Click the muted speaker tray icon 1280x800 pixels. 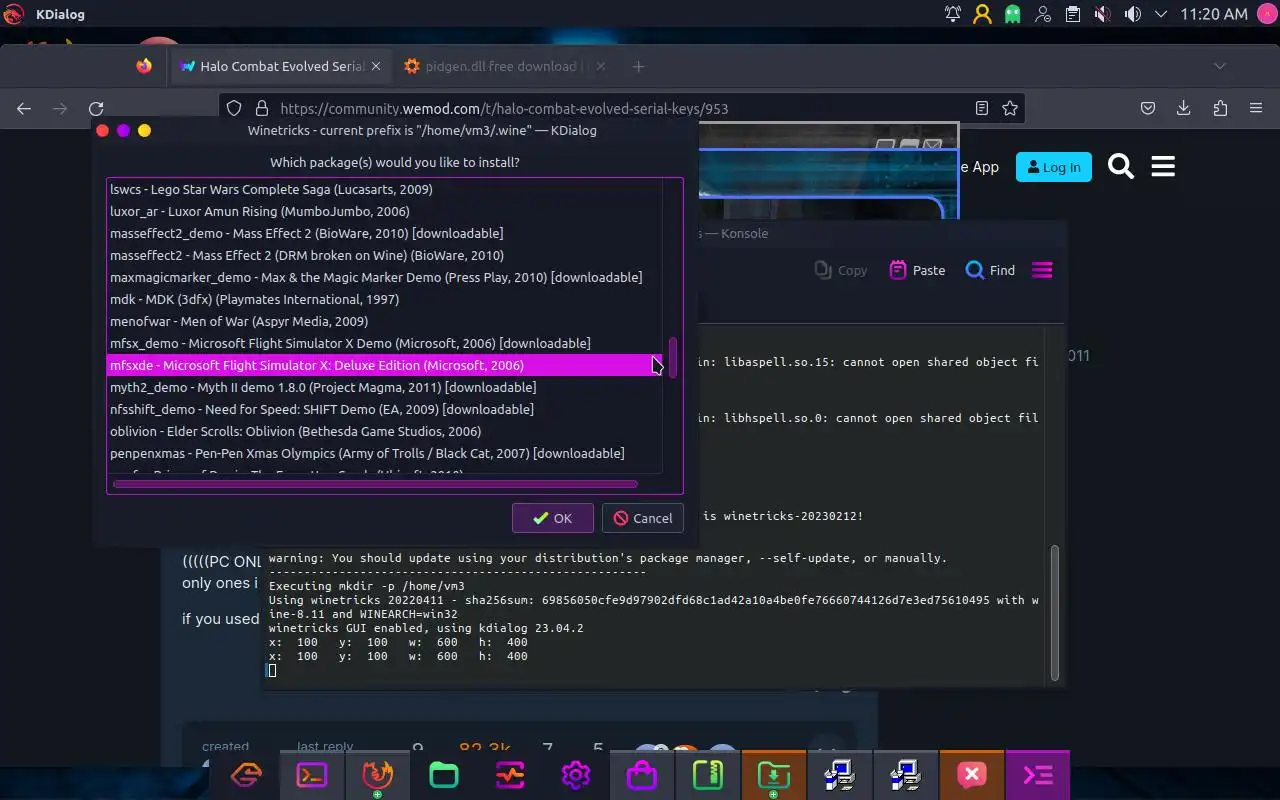1103,14
